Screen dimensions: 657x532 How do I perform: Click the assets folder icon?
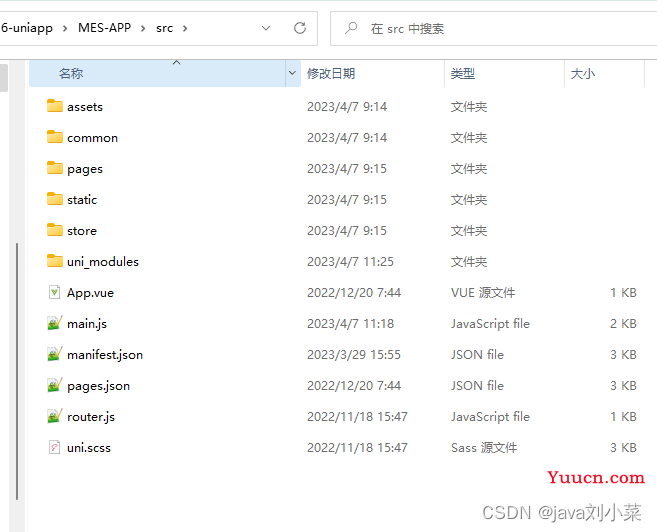coord(54,106)
